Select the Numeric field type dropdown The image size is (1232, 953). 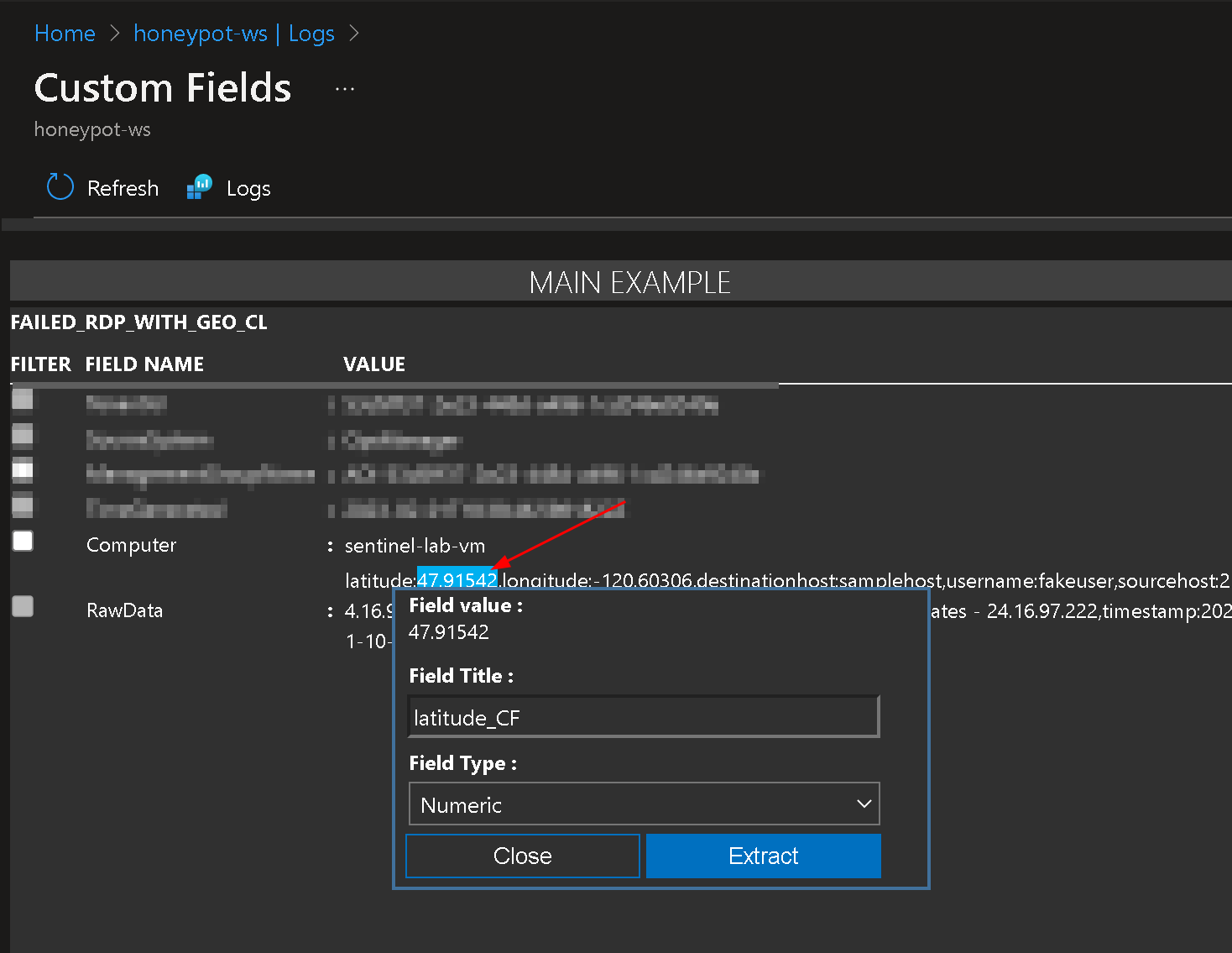click(643, 804)
